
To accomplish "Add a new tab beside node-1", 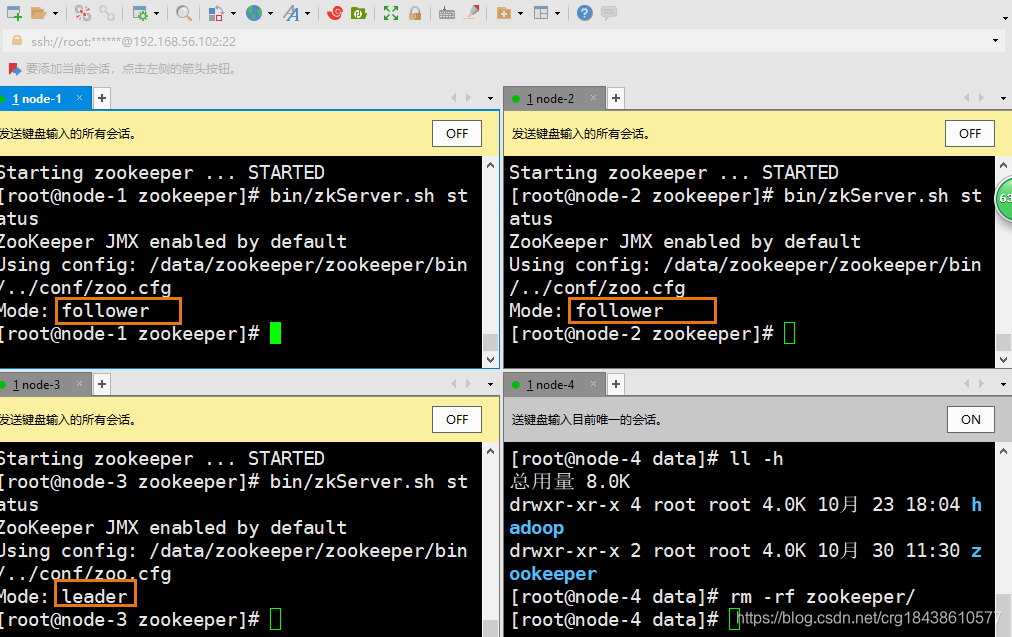I will tap(102, 98).
